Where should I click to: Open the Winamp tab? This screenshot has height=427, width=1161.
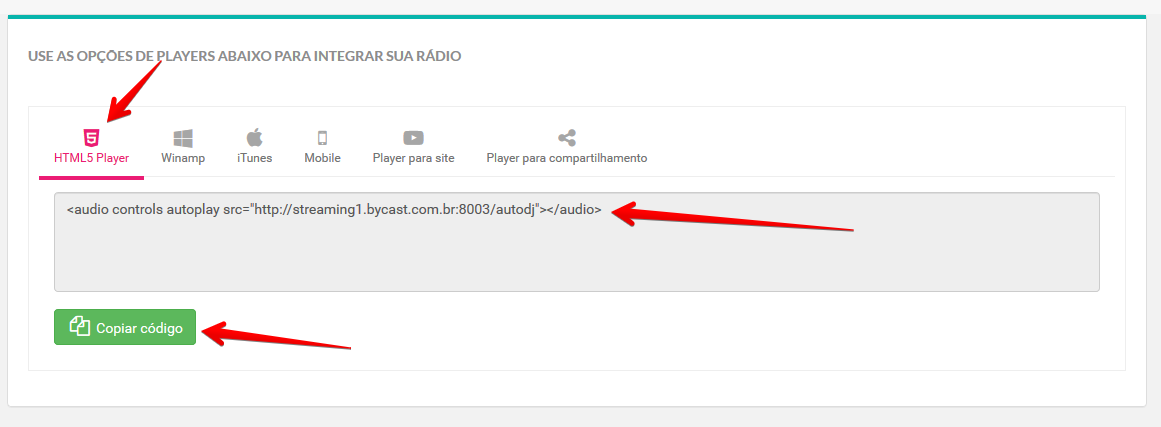[x=183, y=148]
